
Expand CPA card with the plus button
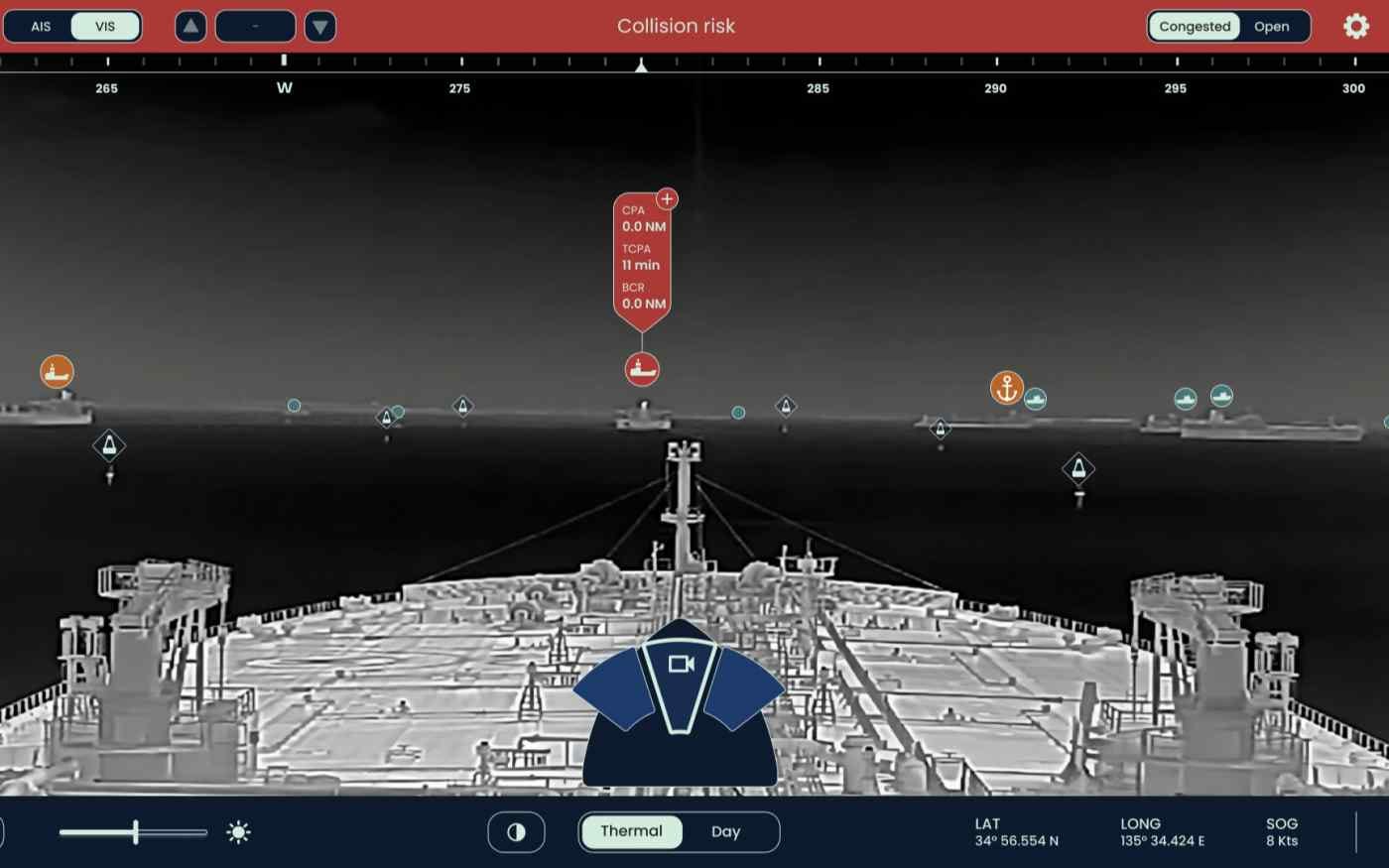point(667,198)
